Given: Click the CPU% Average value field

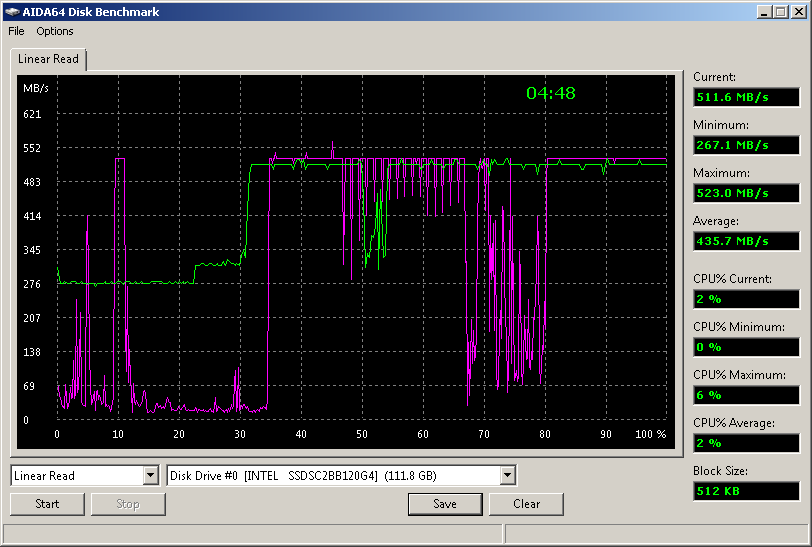Looking at the screenshot, I should point(746,443).
